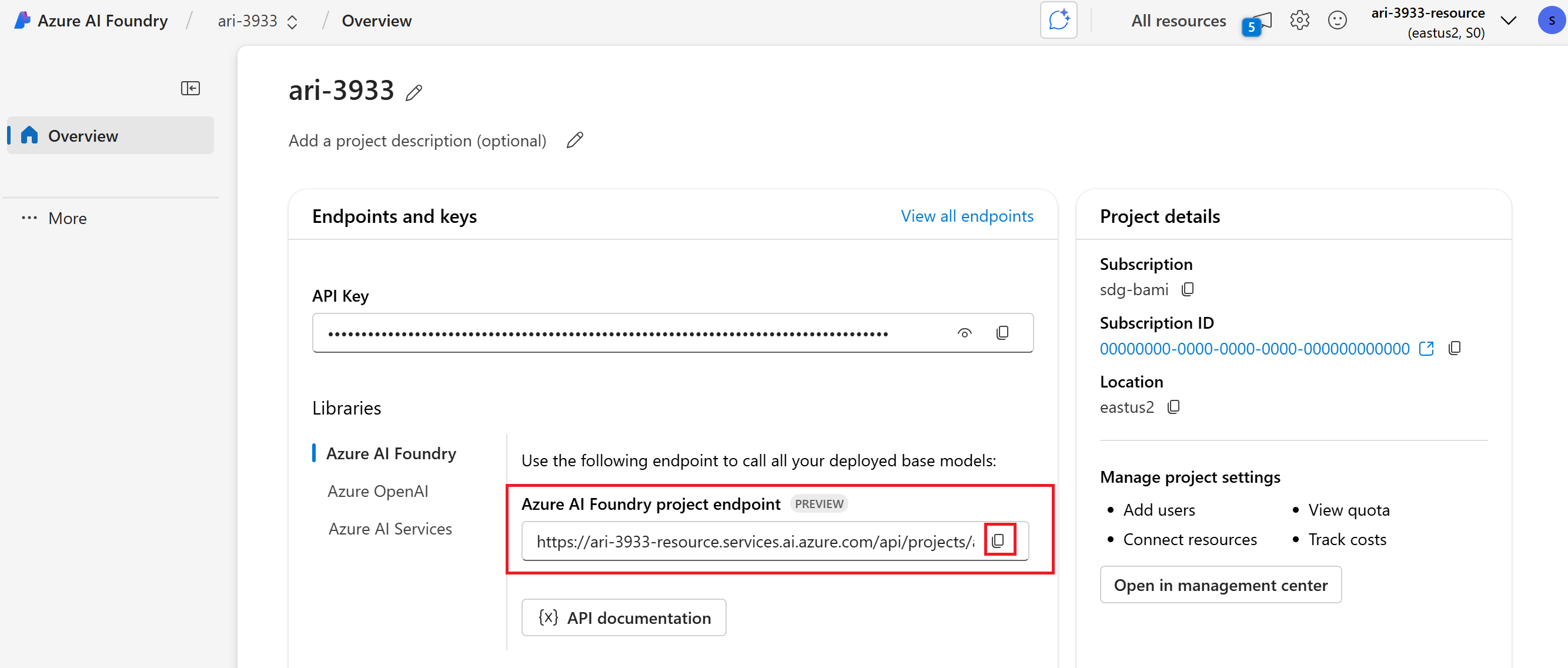Edit the project description
The image size is (1568, 668).
[574, 140]
